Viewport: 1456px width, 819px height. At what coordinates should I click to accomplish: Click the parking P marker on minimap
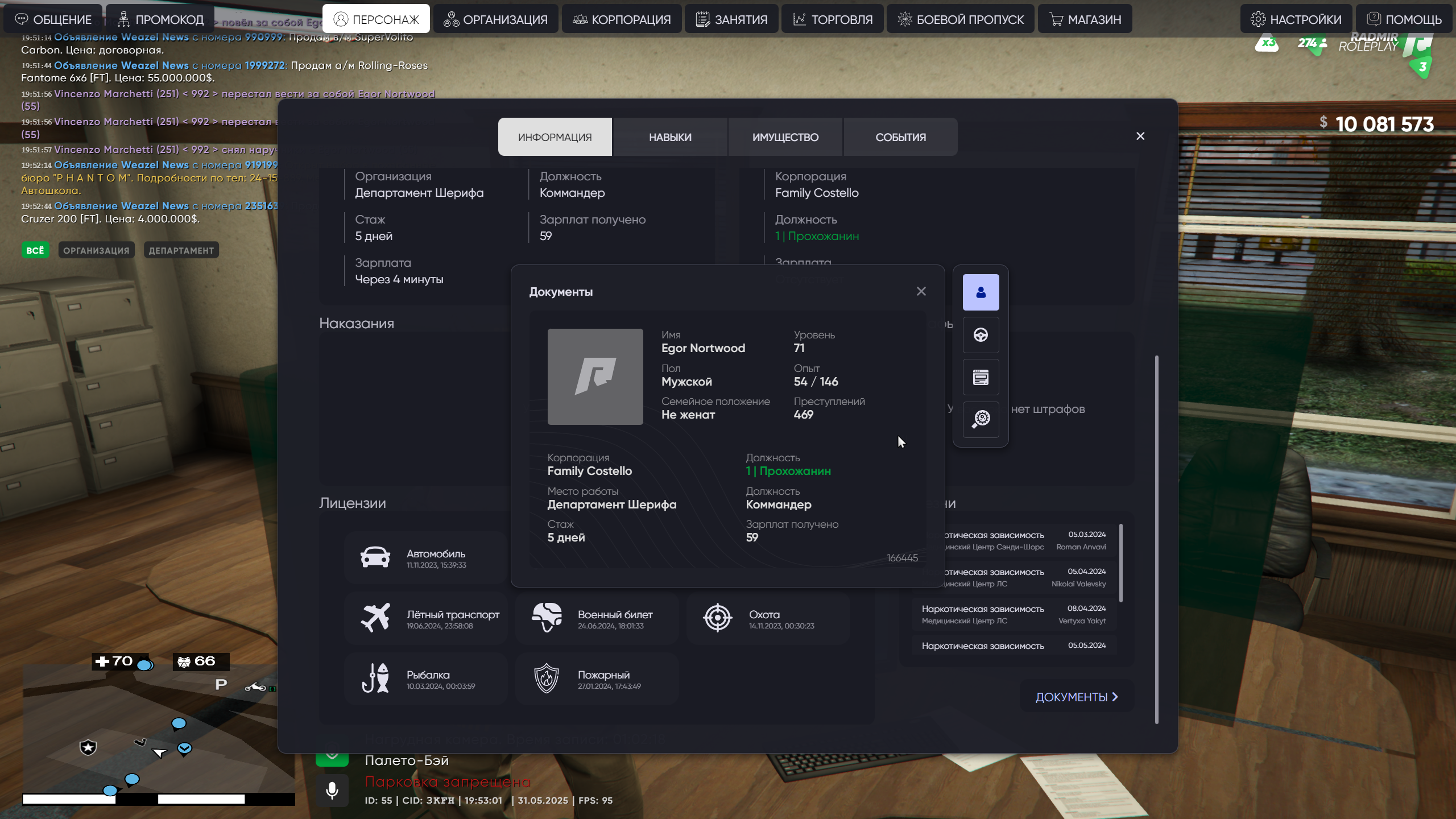221,684
